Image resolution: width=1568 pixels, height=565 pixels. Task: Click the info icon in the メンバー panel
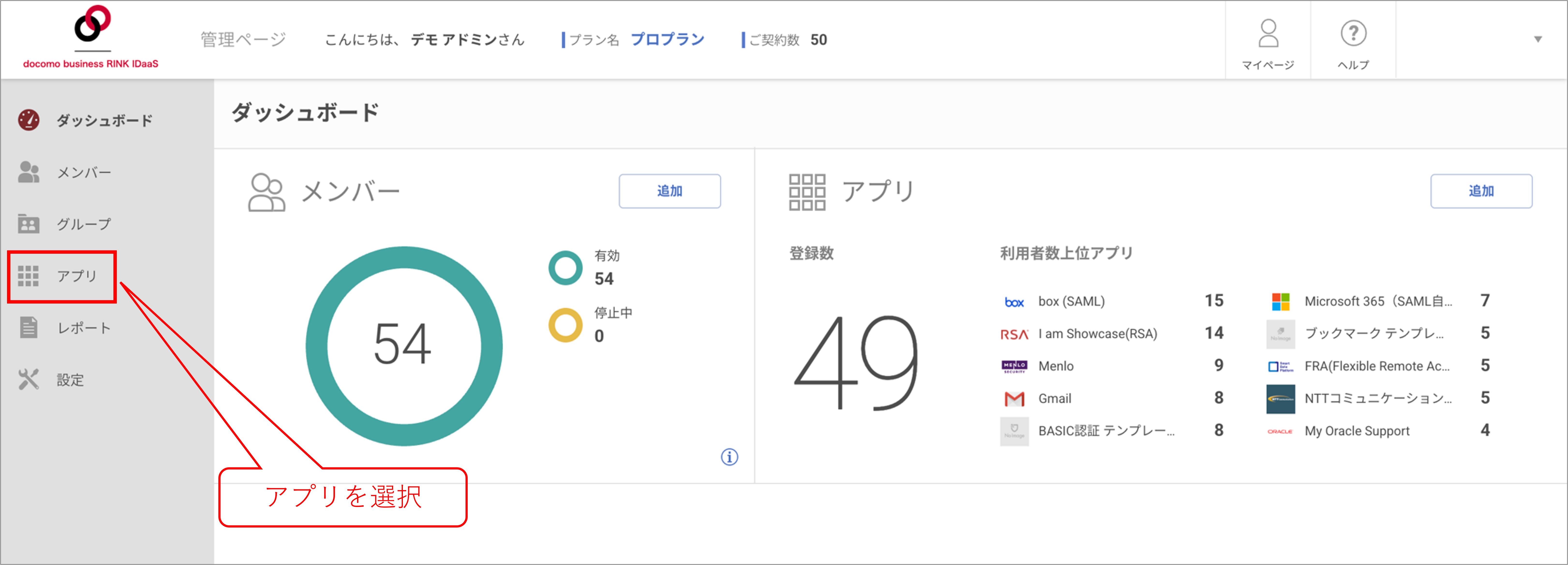[x=729, y=457]
